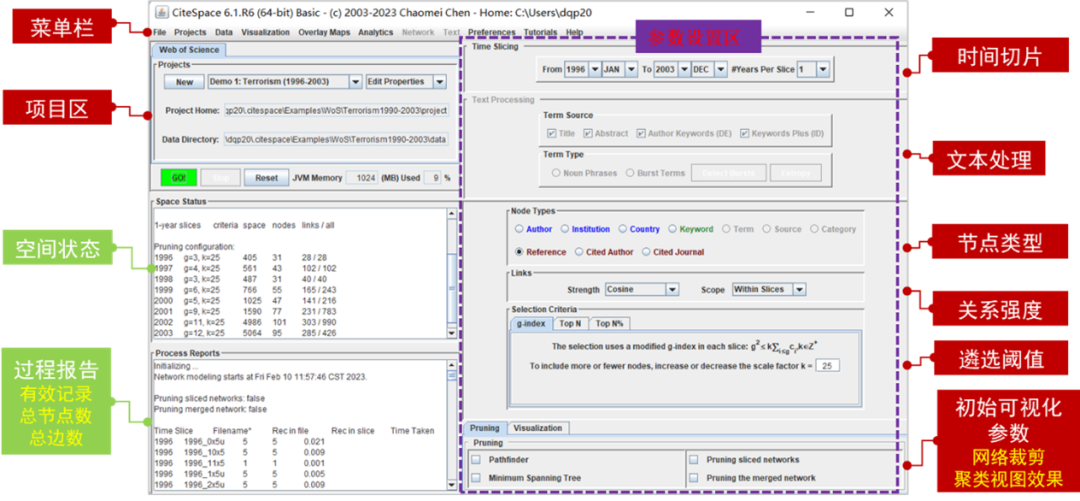Open the Visualization menu
Viewport: 1080px width, 501px height.
pos(266,32)
